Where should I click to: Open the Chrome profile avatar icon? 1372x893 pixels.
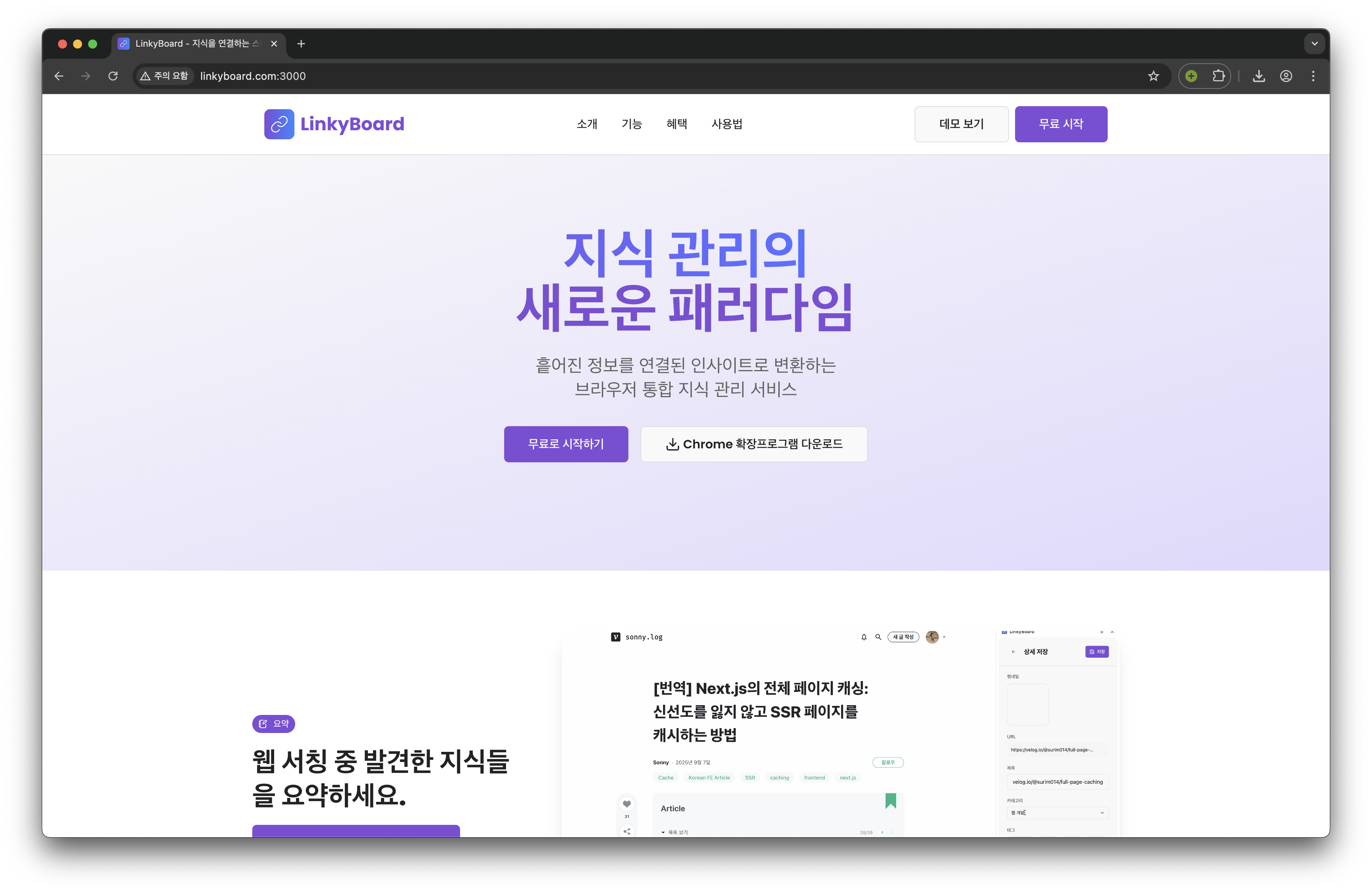click(1286, 76)
